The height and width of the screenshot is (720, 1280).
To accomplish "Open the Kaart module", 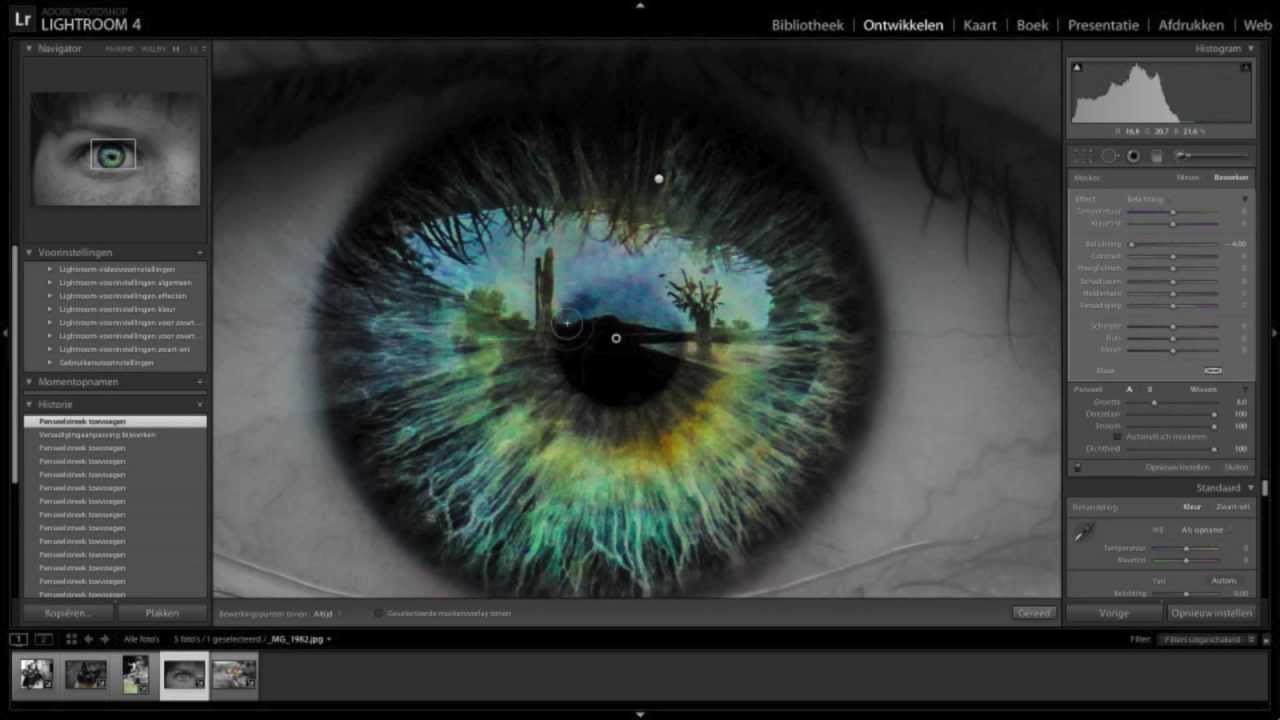I will click(980, 25).
